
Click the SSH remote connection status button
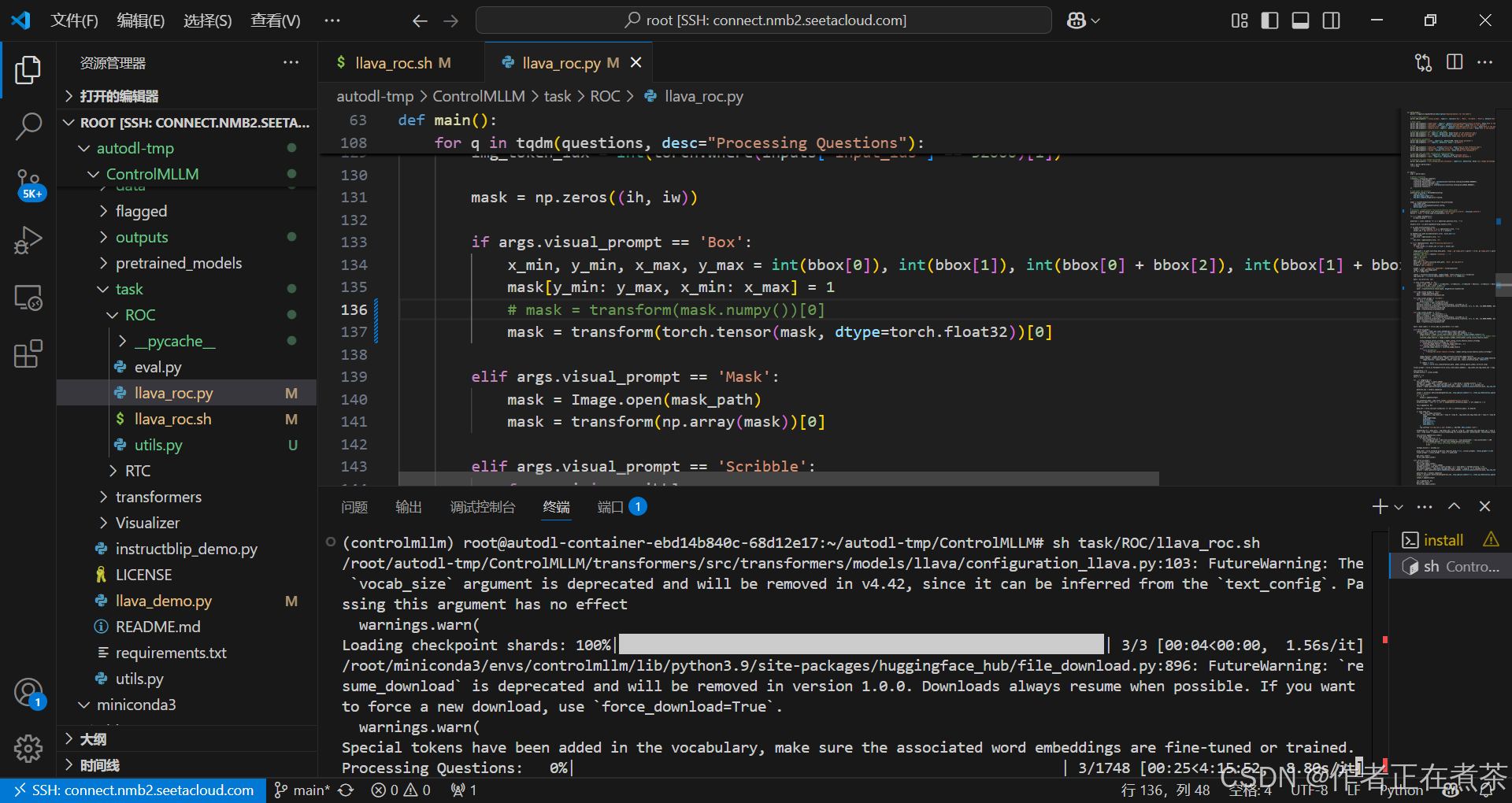(x=132, y=790)
